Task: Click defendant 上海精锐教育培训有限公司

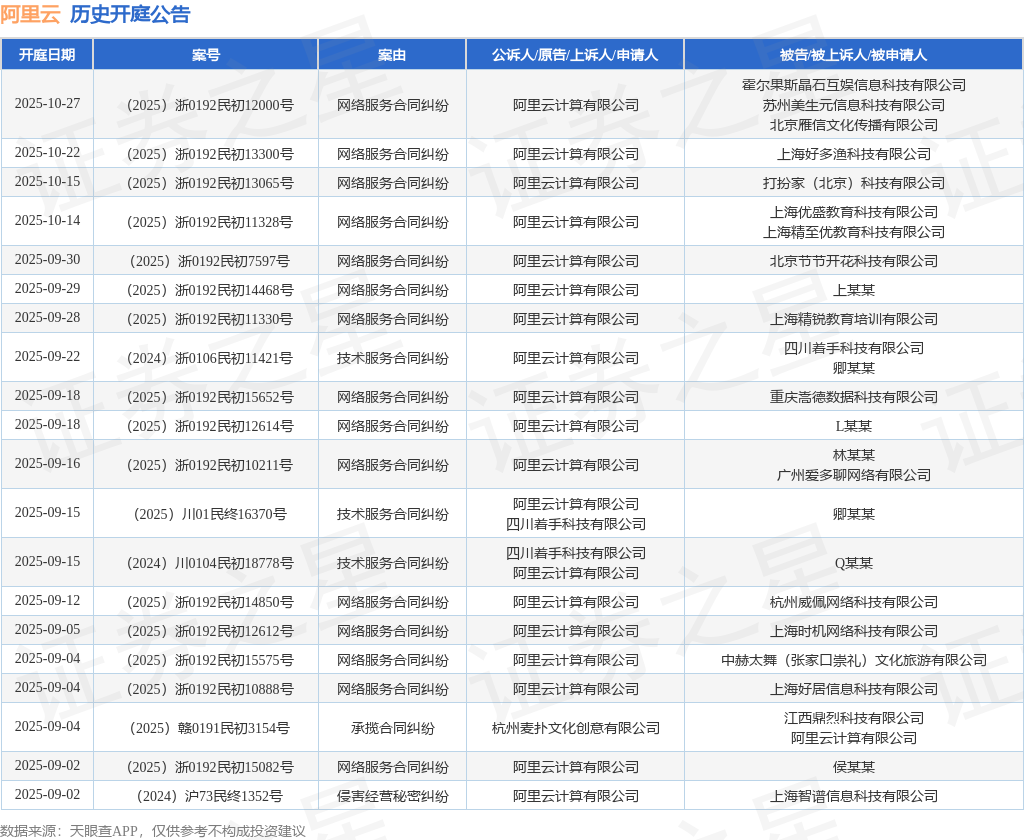Action: coord(854,319)
